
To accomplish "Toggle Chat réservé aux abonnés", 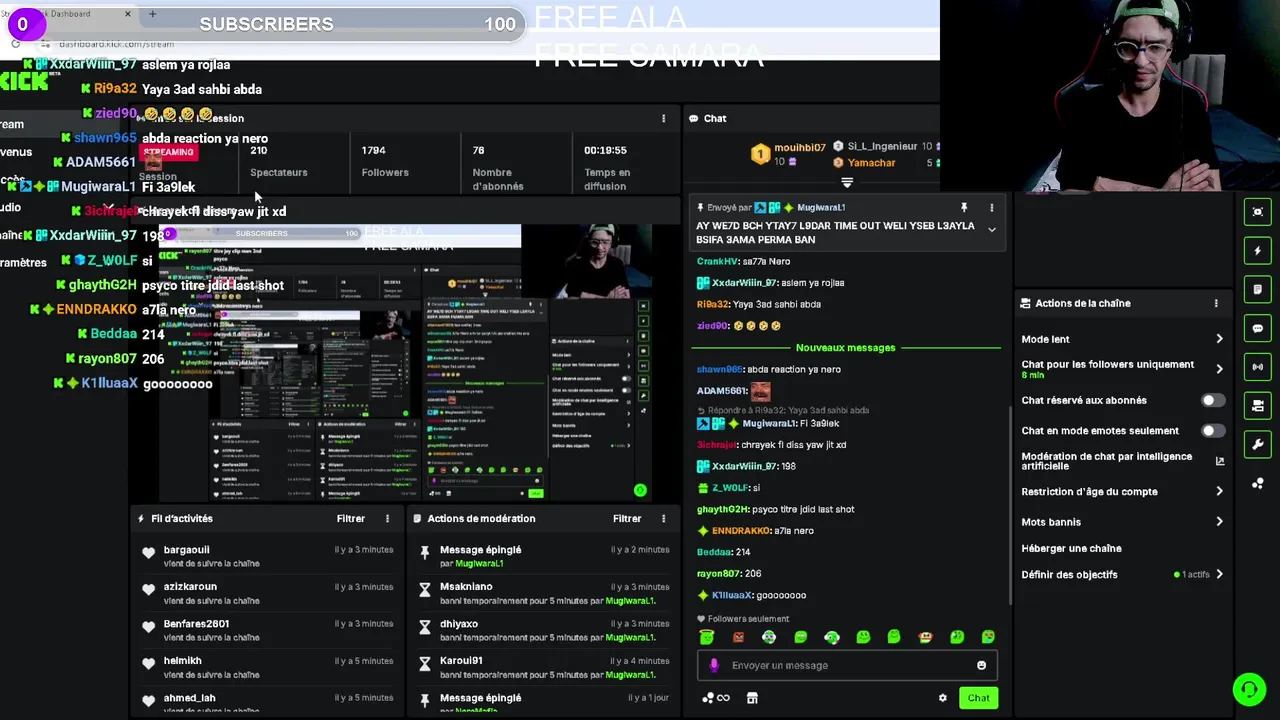I will tap(1212, 400).
